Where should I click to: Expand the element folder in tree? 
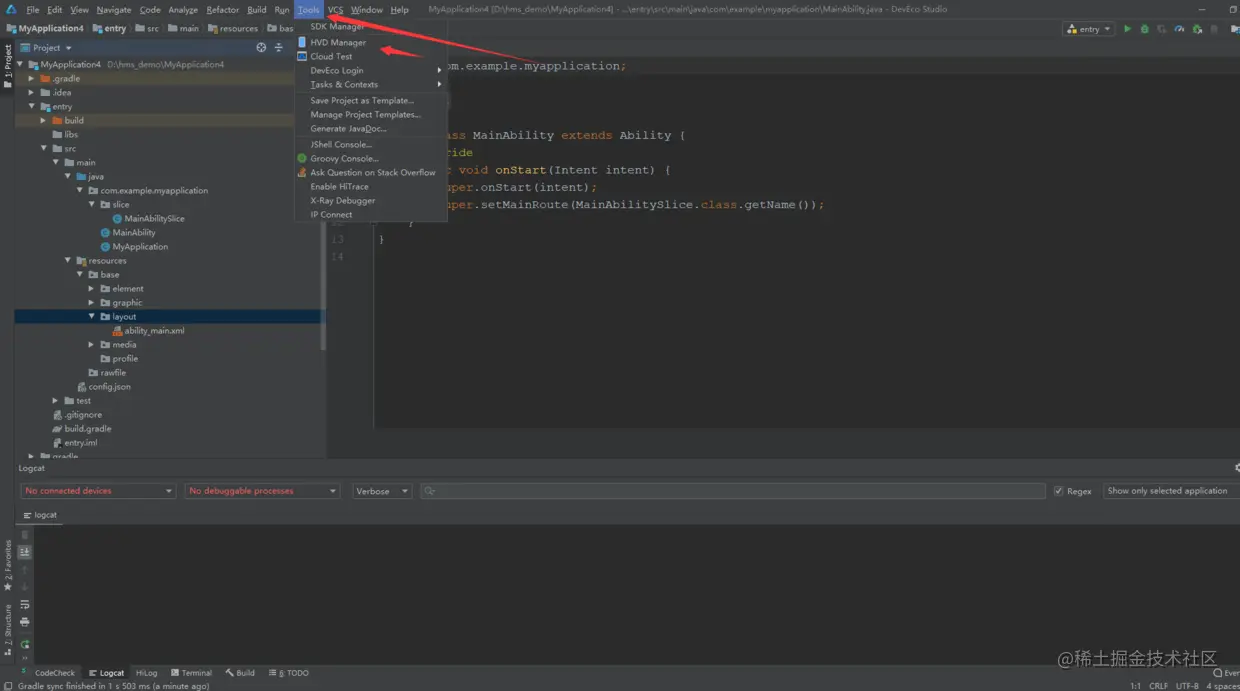[x=91, y=288]
